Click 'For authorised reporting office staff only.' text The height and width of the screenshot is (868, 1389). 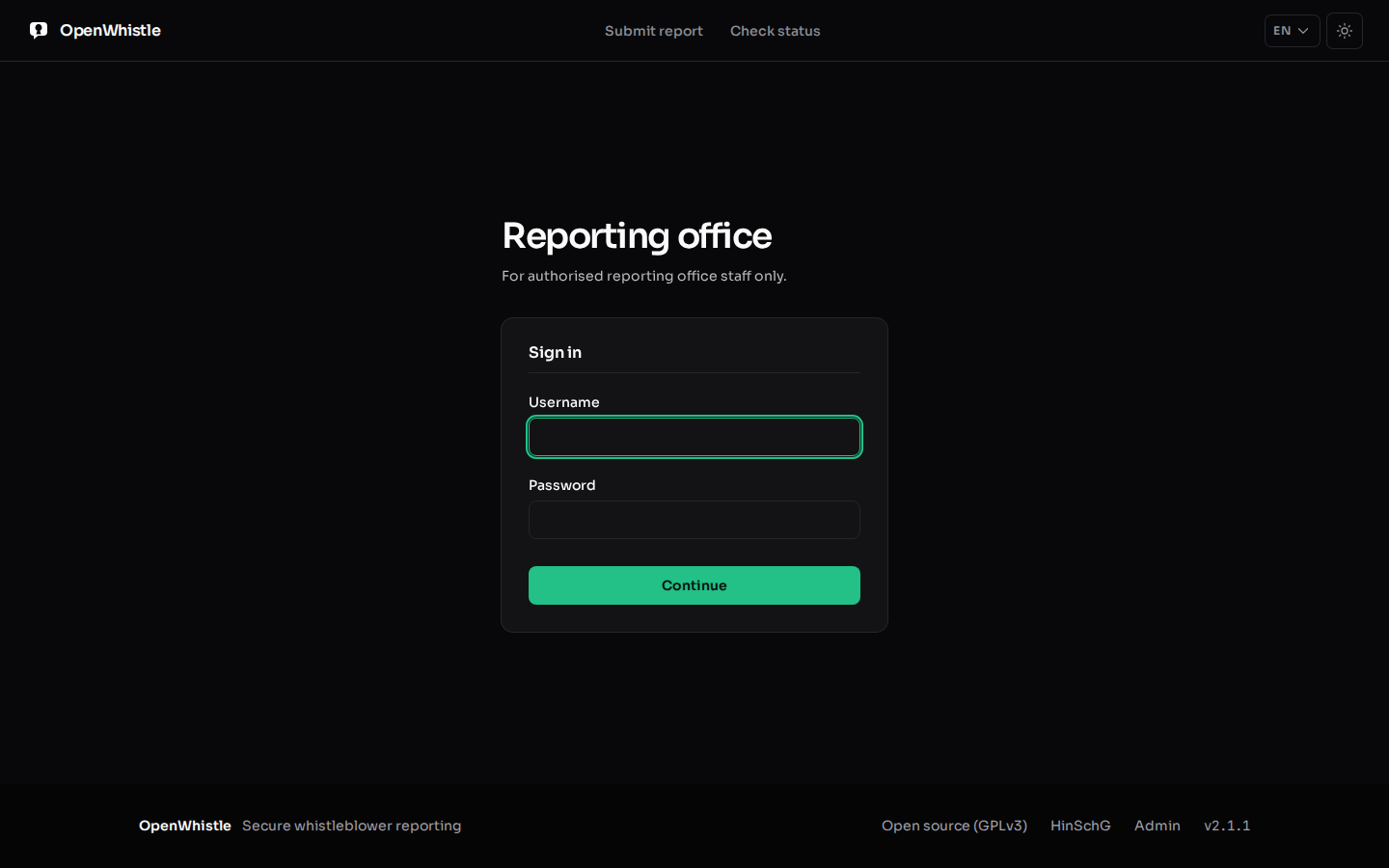tap(644, 276)
